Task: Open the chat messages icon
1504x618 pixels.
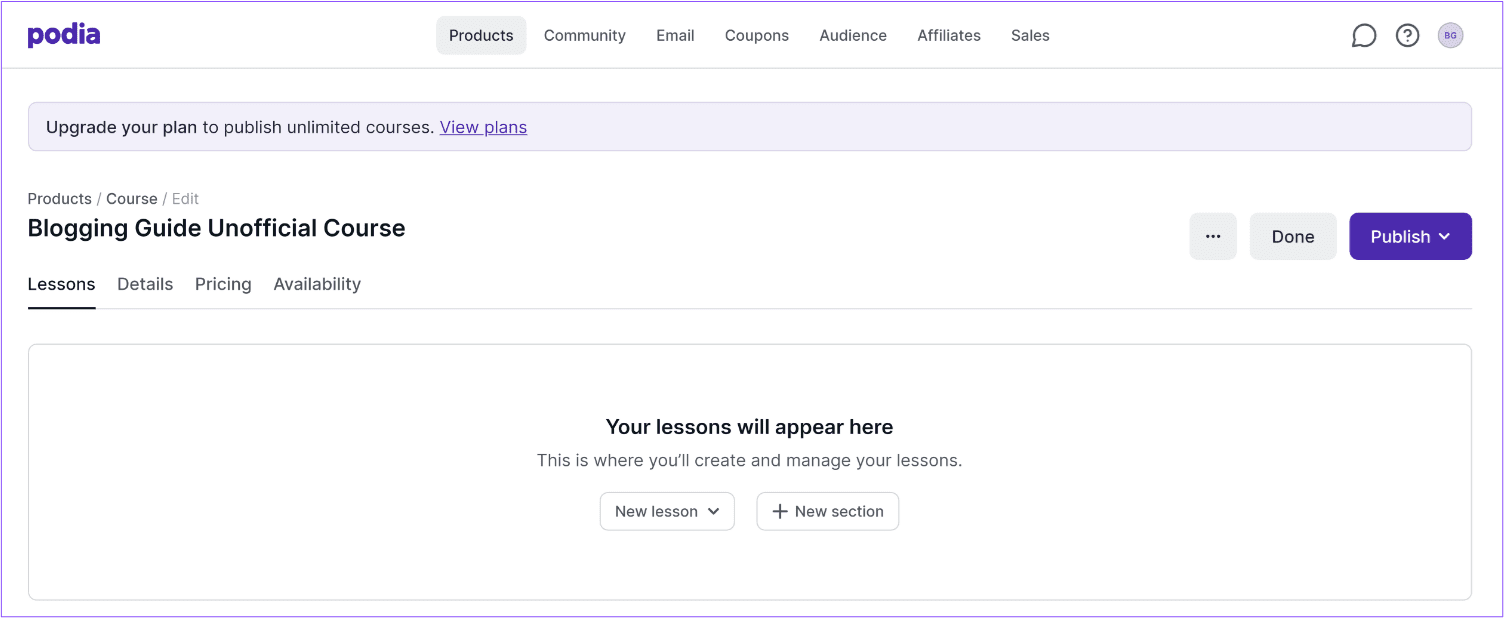Action: pos(1363,36)
